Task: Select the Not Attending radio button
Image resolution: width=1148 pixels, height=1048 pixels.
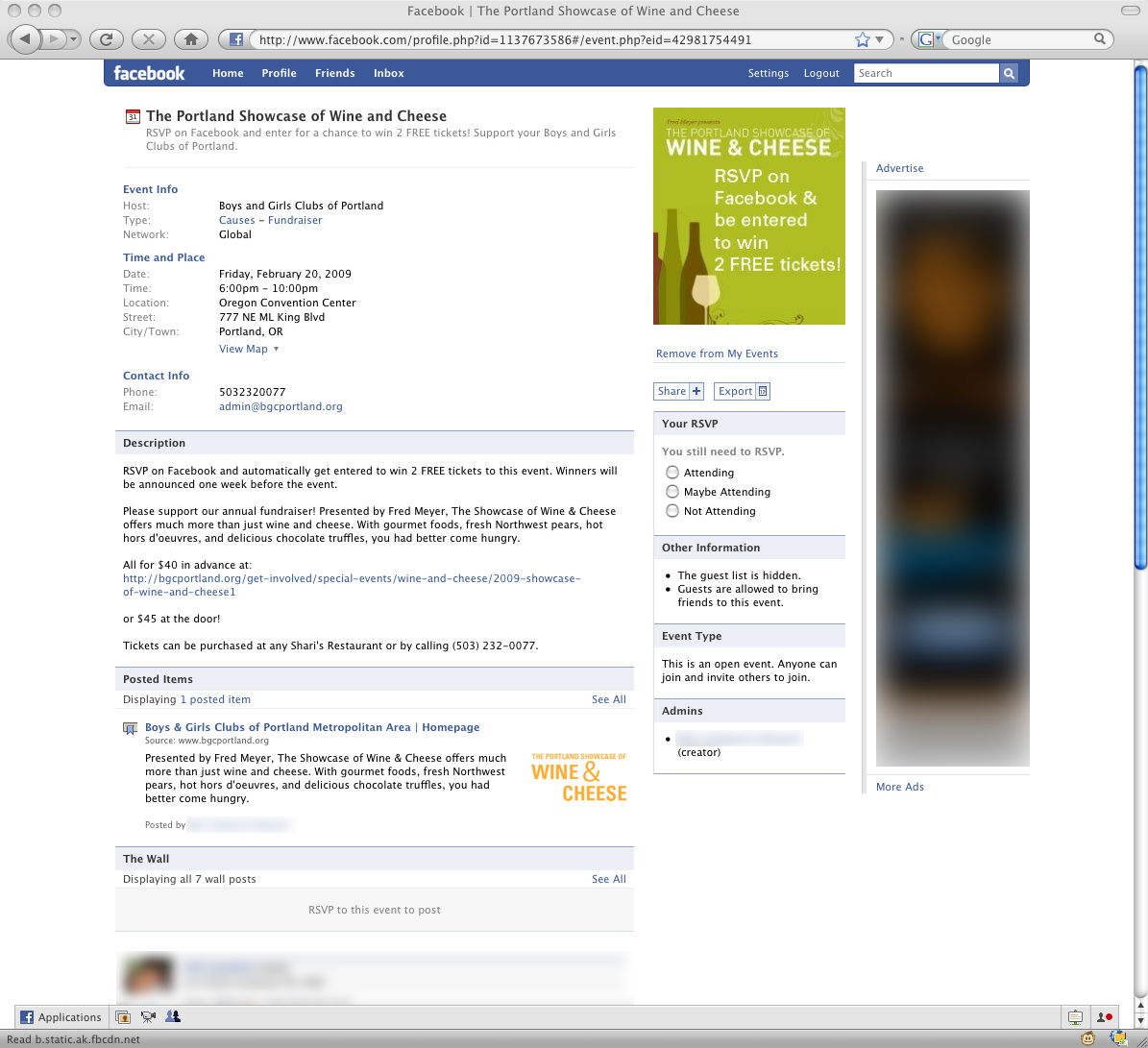Action: [x=672, y=511]
